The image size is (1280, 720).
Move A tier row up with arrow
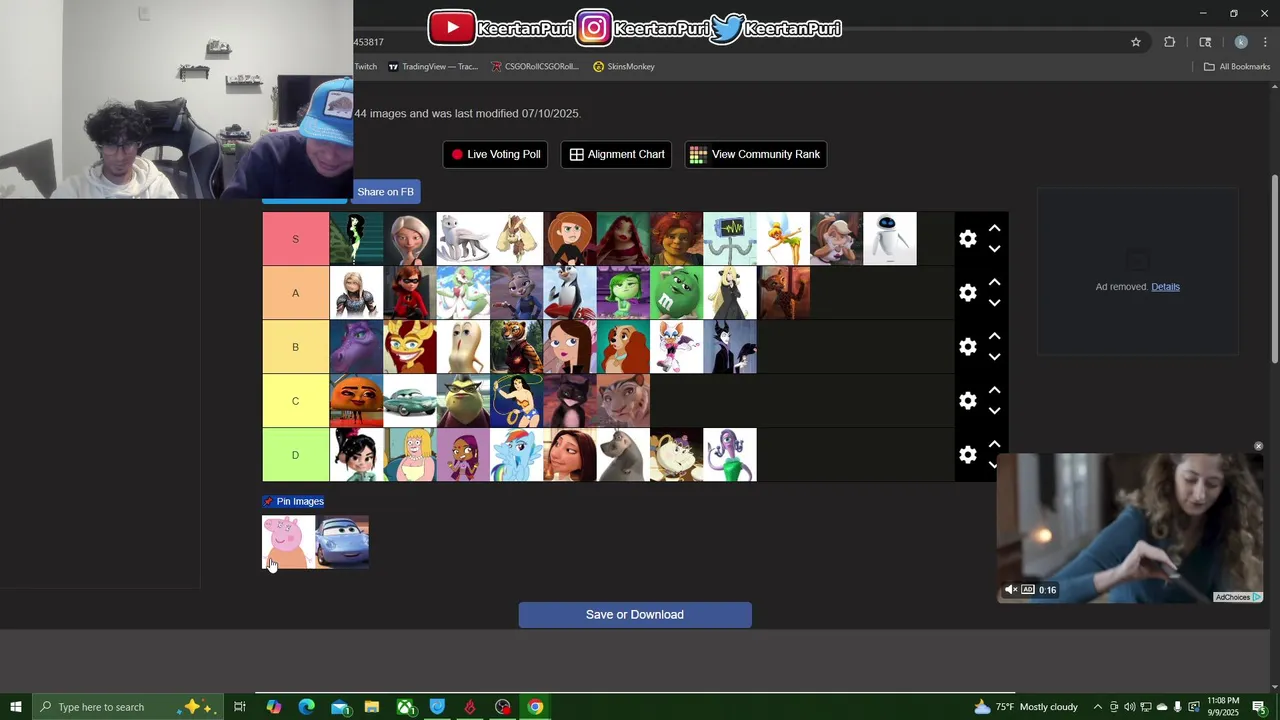(x=994, y=283)
